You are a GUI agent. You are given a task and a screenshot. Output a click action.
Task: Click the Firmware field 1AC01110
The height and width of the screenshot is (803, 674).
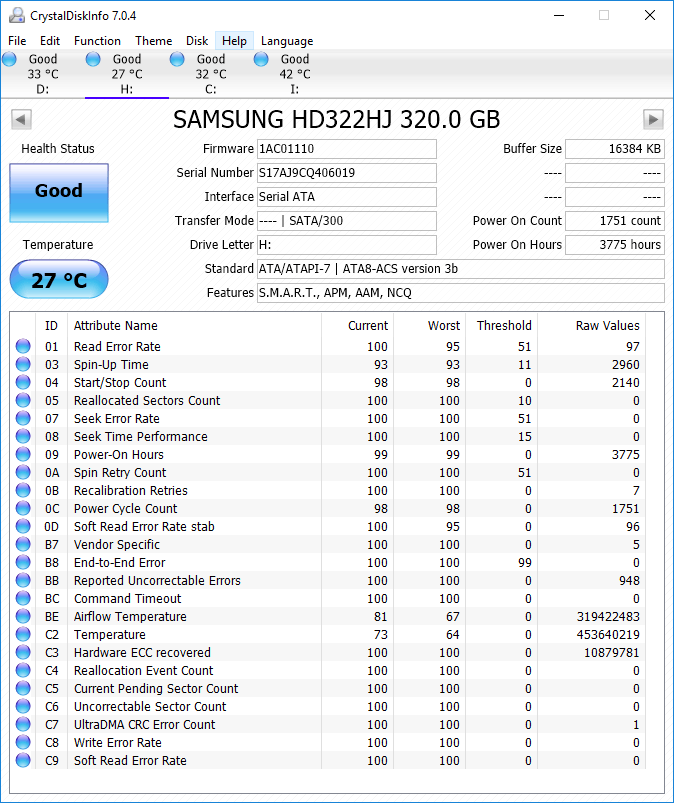tap(347, 149)
